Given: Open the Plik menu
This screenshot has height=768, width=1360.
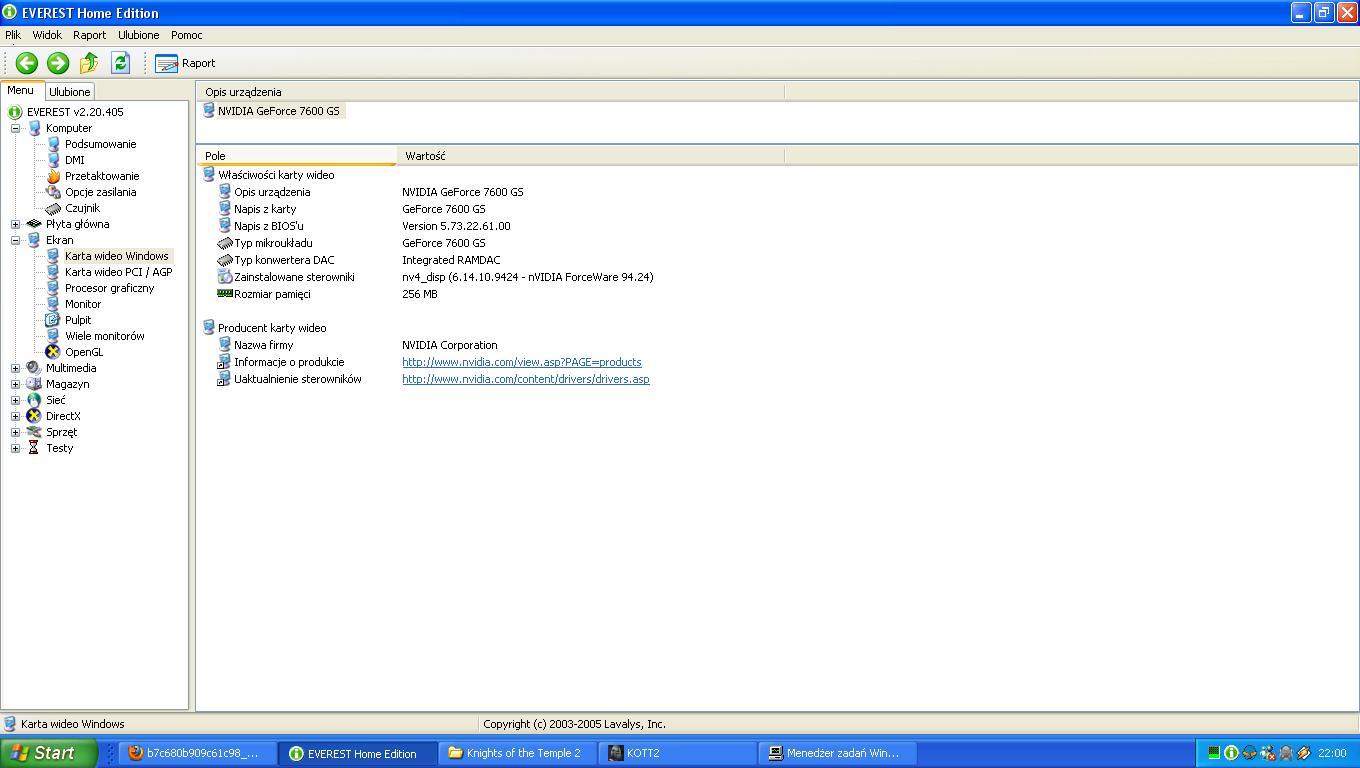Looking at the screenshot, I should click(13, 35).
